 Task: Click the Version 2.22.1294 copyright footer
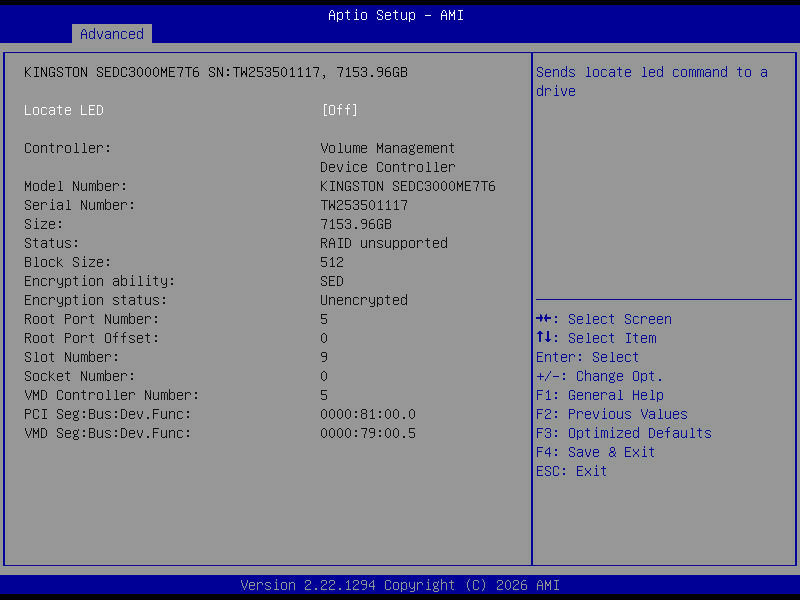coord(400,585)
